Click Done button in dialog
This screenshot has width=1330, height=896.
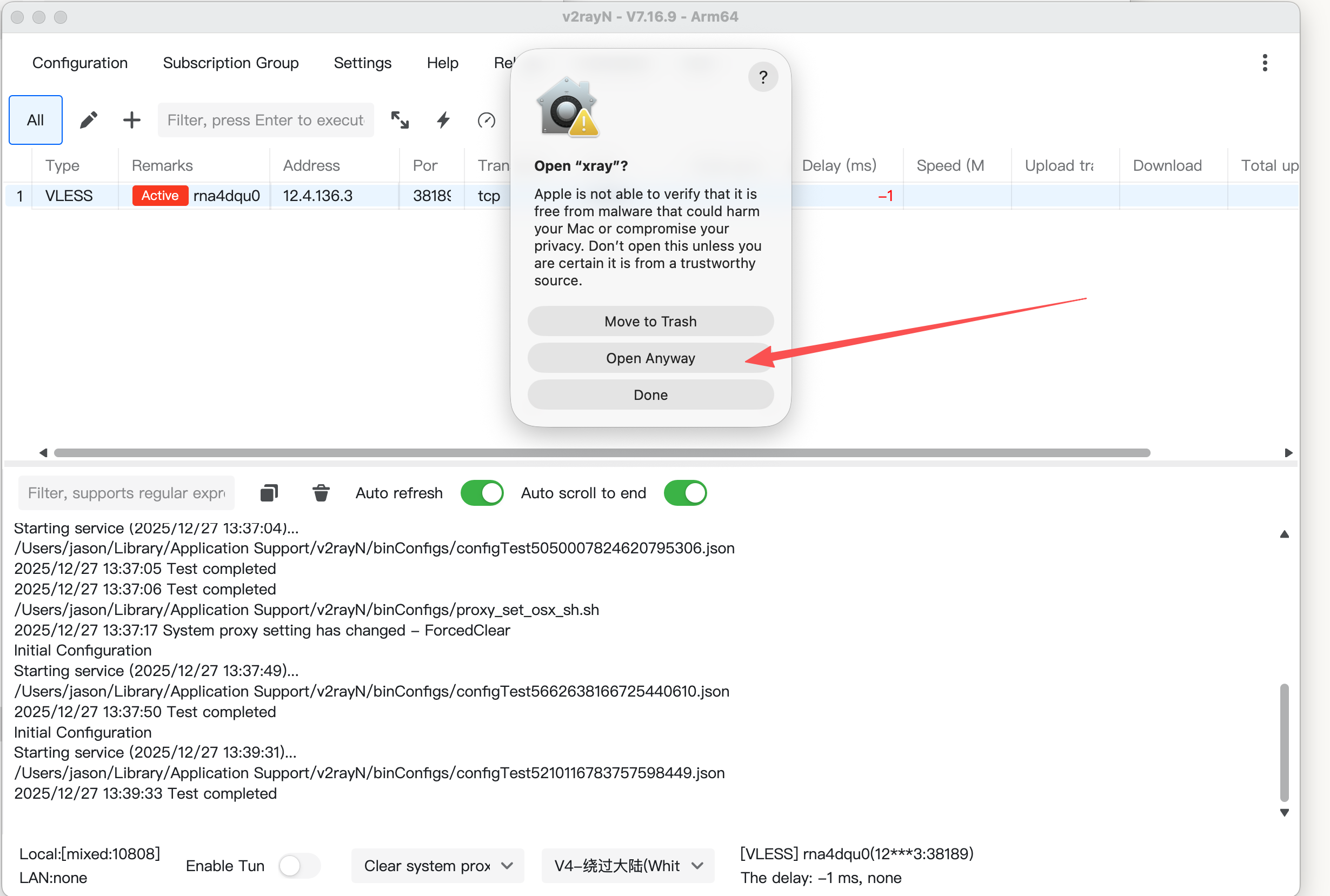coord(650,394)
